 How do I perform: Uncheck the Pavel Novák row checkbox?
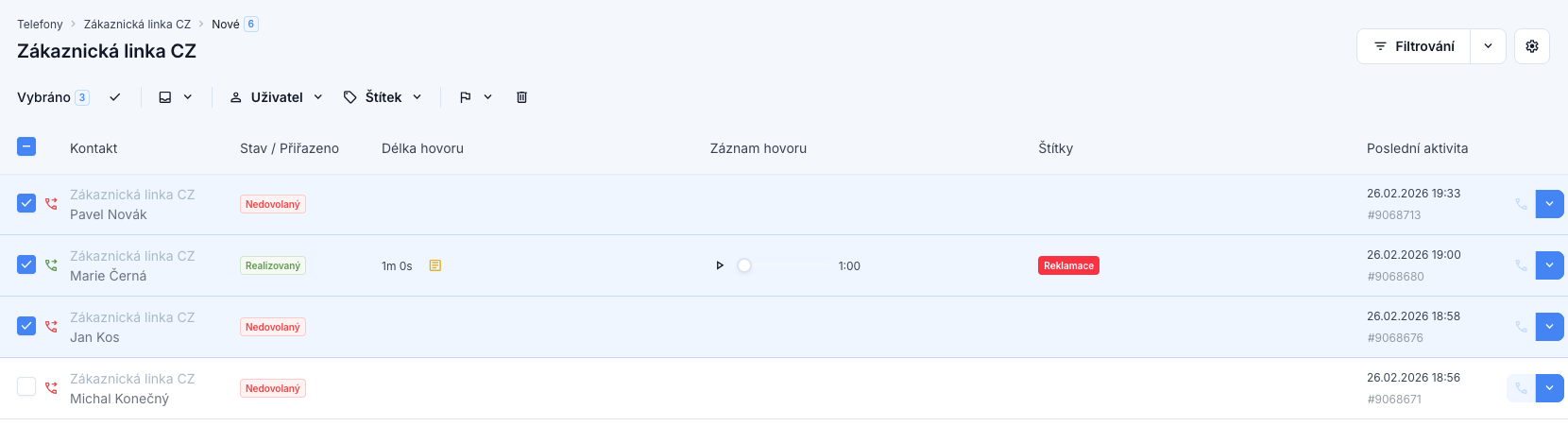[26, 203]
